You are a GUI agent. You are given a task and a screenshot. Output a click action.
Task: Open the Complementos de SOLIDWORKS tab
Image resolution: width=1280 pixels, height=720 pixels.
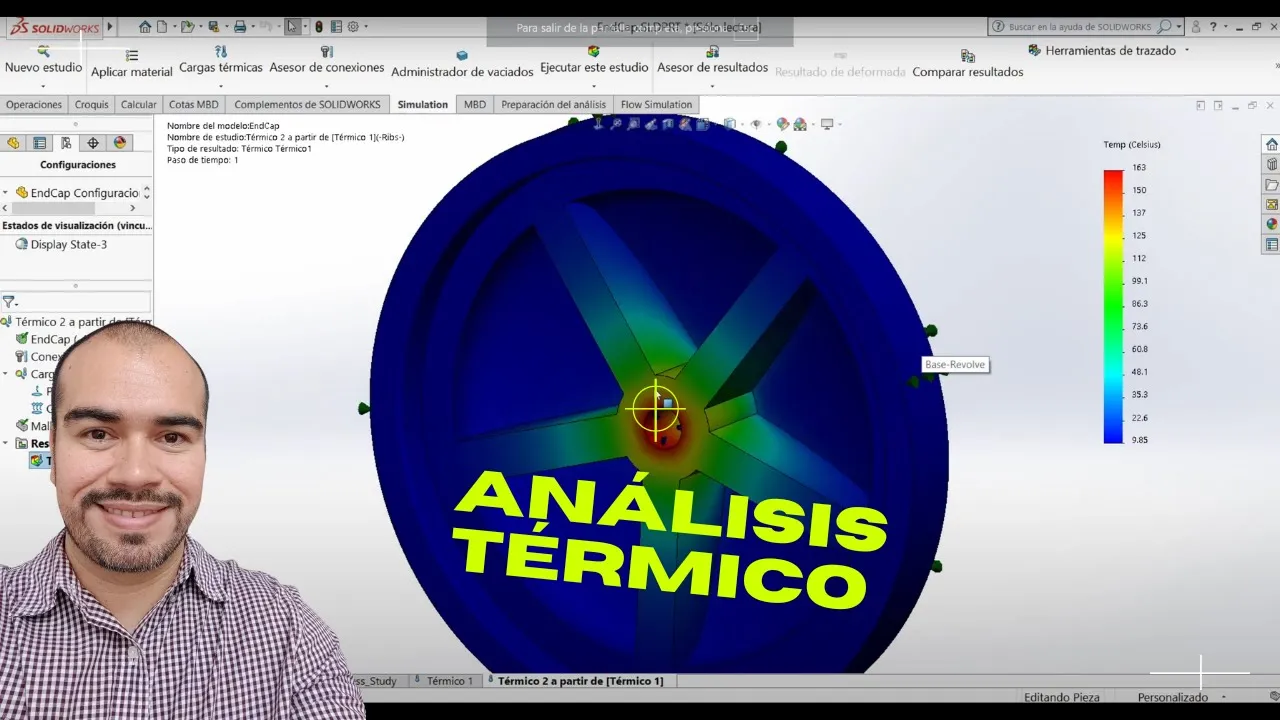tap(307, 104)
